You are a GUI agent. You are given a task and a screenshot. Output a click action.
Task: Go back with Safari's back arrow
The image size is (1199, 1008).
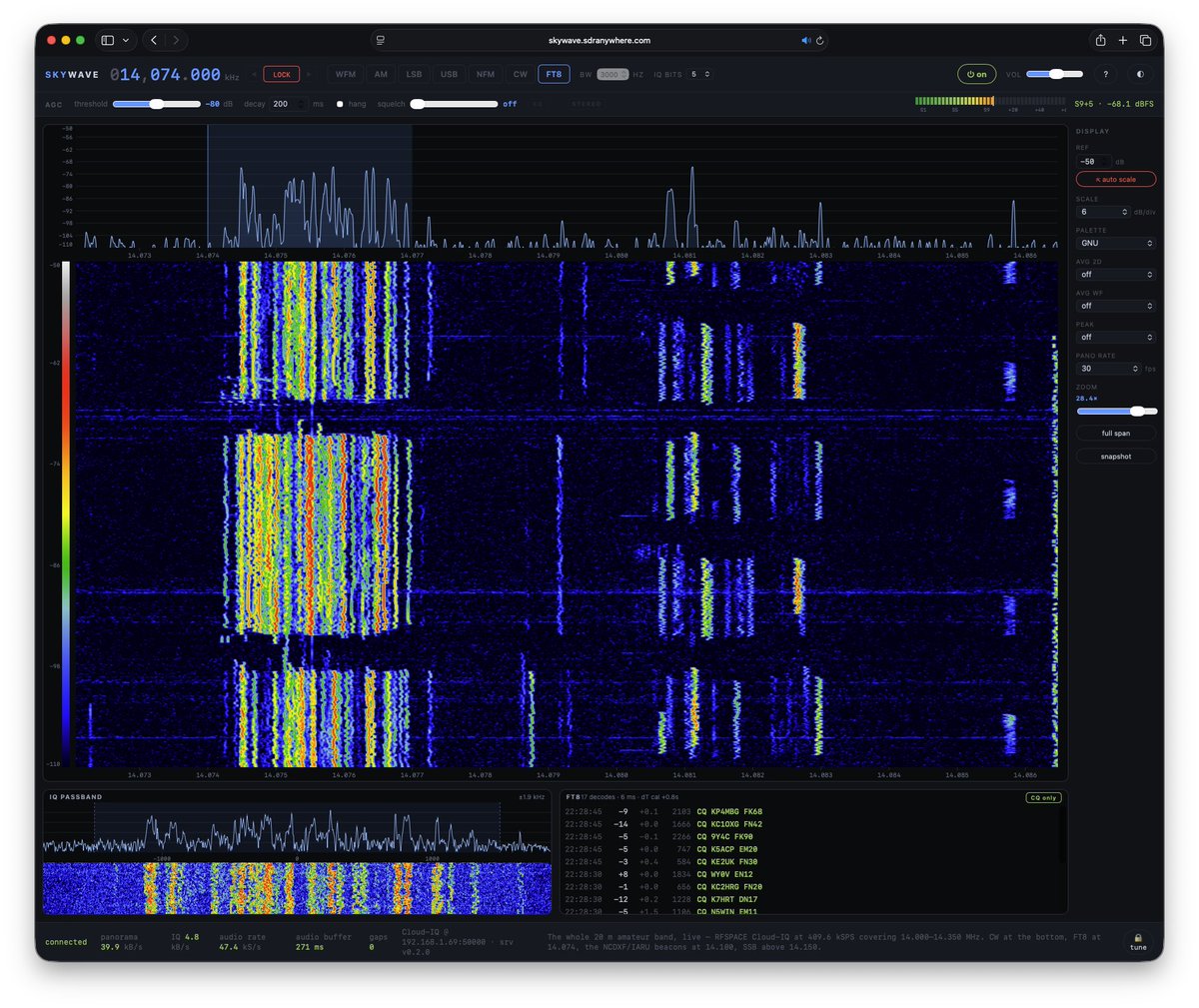154,40
